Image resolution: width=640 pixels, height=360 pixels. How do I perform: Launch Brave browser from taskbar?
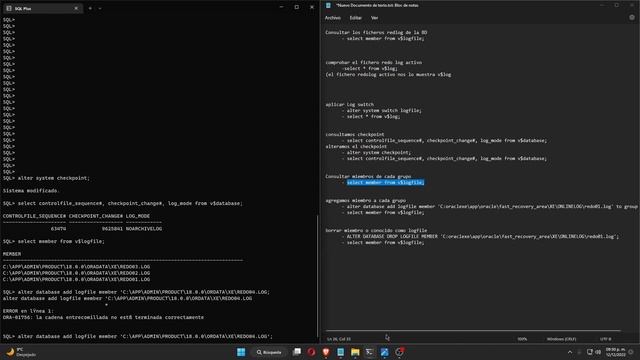point(326,352)
